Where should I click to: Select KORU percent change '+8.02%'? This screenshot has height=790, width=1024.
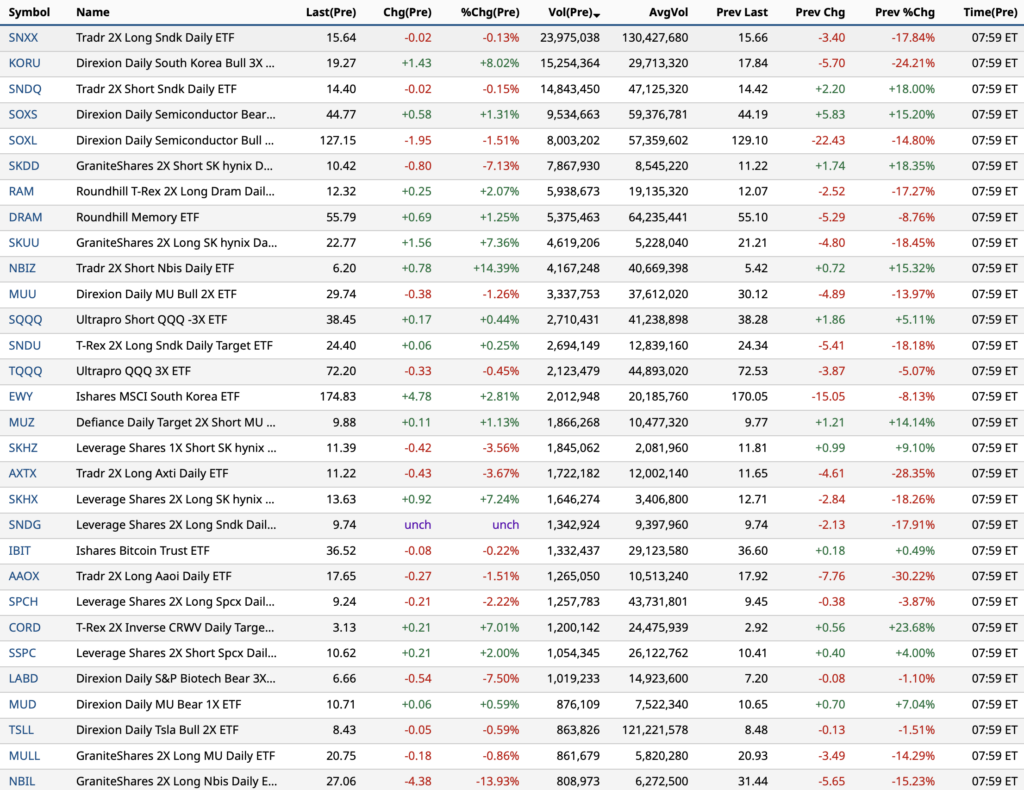tap(500, 63)
